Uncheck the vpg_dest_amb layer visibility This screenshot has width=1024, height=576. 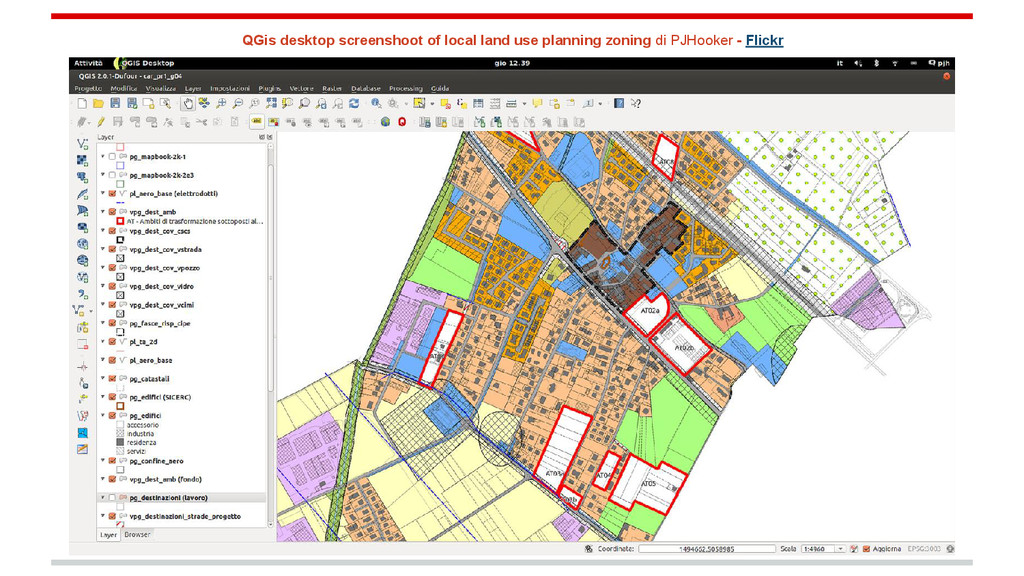tap(112, 212)
